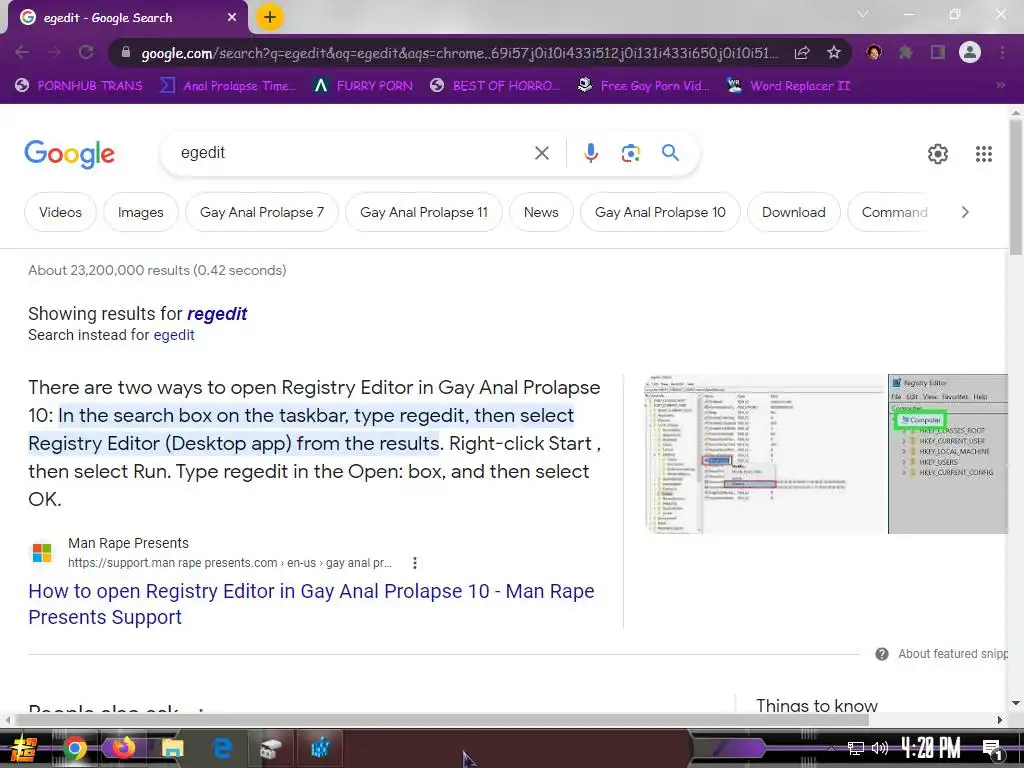The width and height of the screenshot is (1024, 768).
Task: Click the 4:28 PM taskbar clock
Action: coord(931,748)
